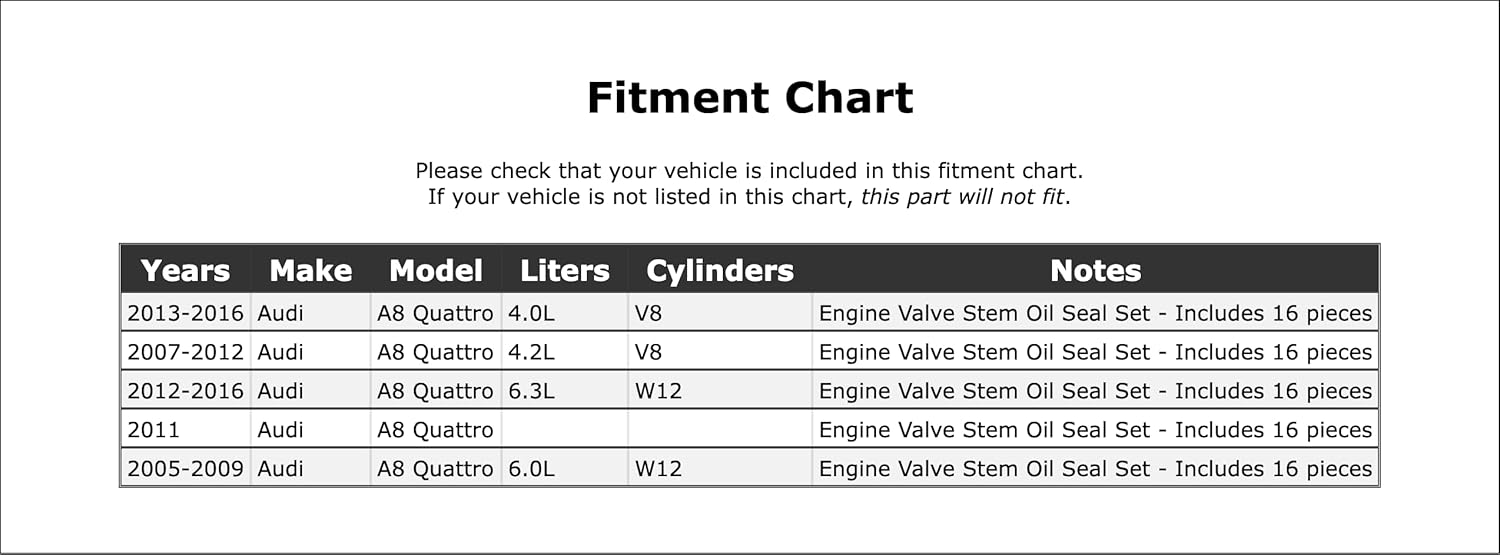Click the Model column header
1500x555 pixels.
(x=435, y=271)
